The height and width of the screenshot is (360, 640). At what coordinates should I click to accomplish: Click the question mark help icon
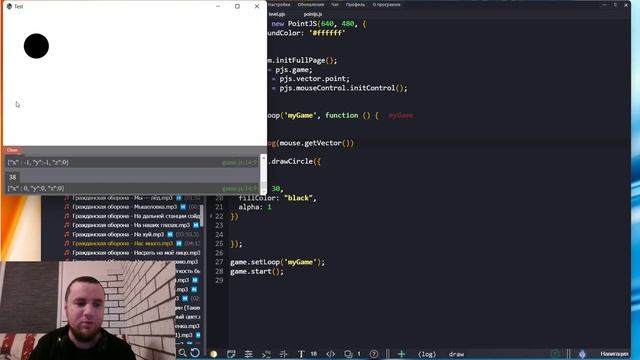pyautogui.click(x=373, y=354)
